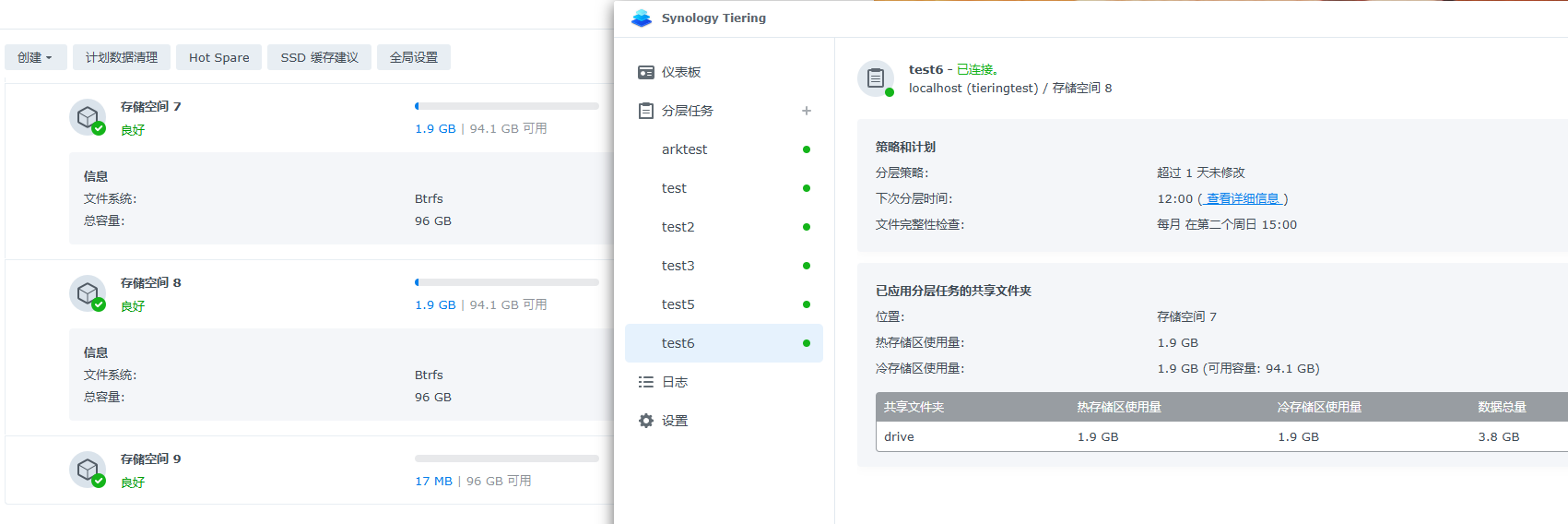Click the 设置 gear icon
This screenshot has width=1568, height=524.
(646, 421)
